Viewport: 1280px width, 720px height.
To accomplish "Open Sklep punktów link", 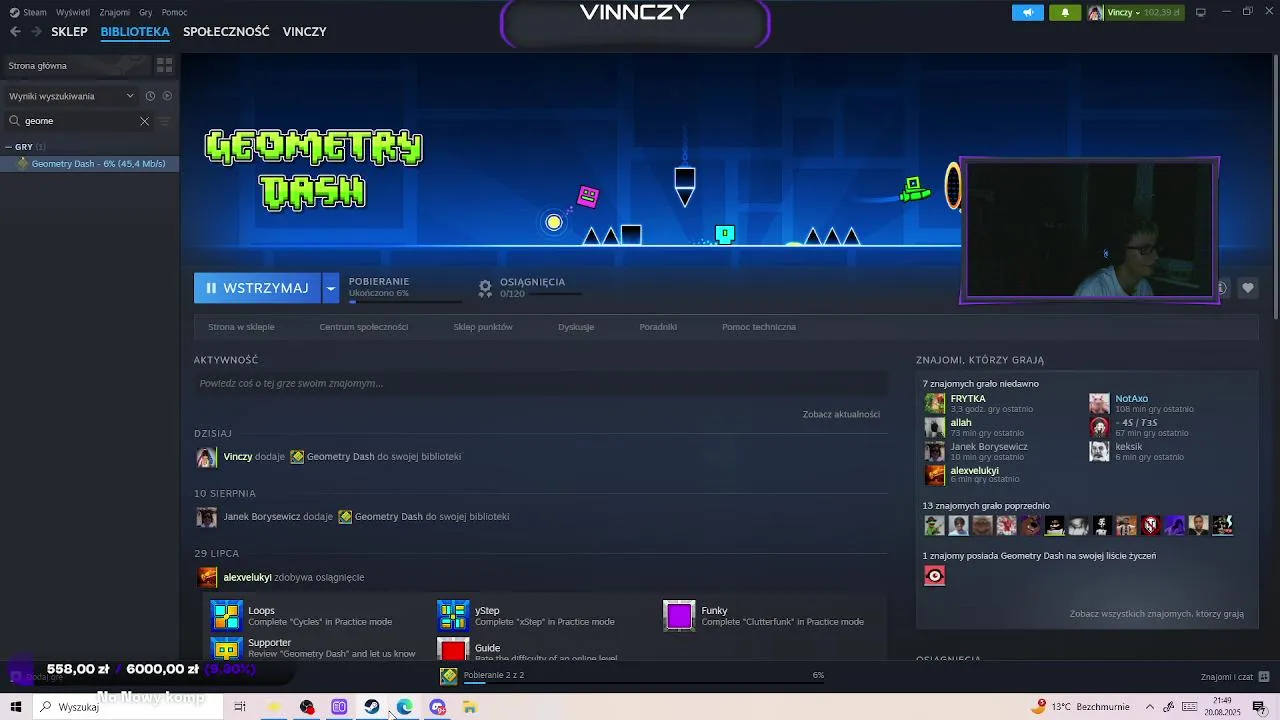I will pyautogui.click(x=483, y=327).
